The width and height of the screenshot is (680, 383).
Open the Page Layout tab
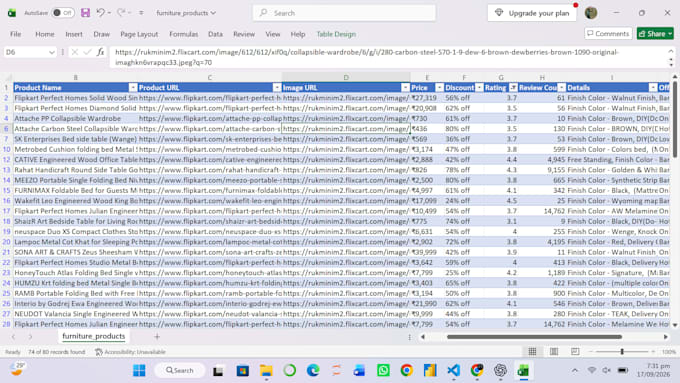pyautogui.click(x=139, y=34)
